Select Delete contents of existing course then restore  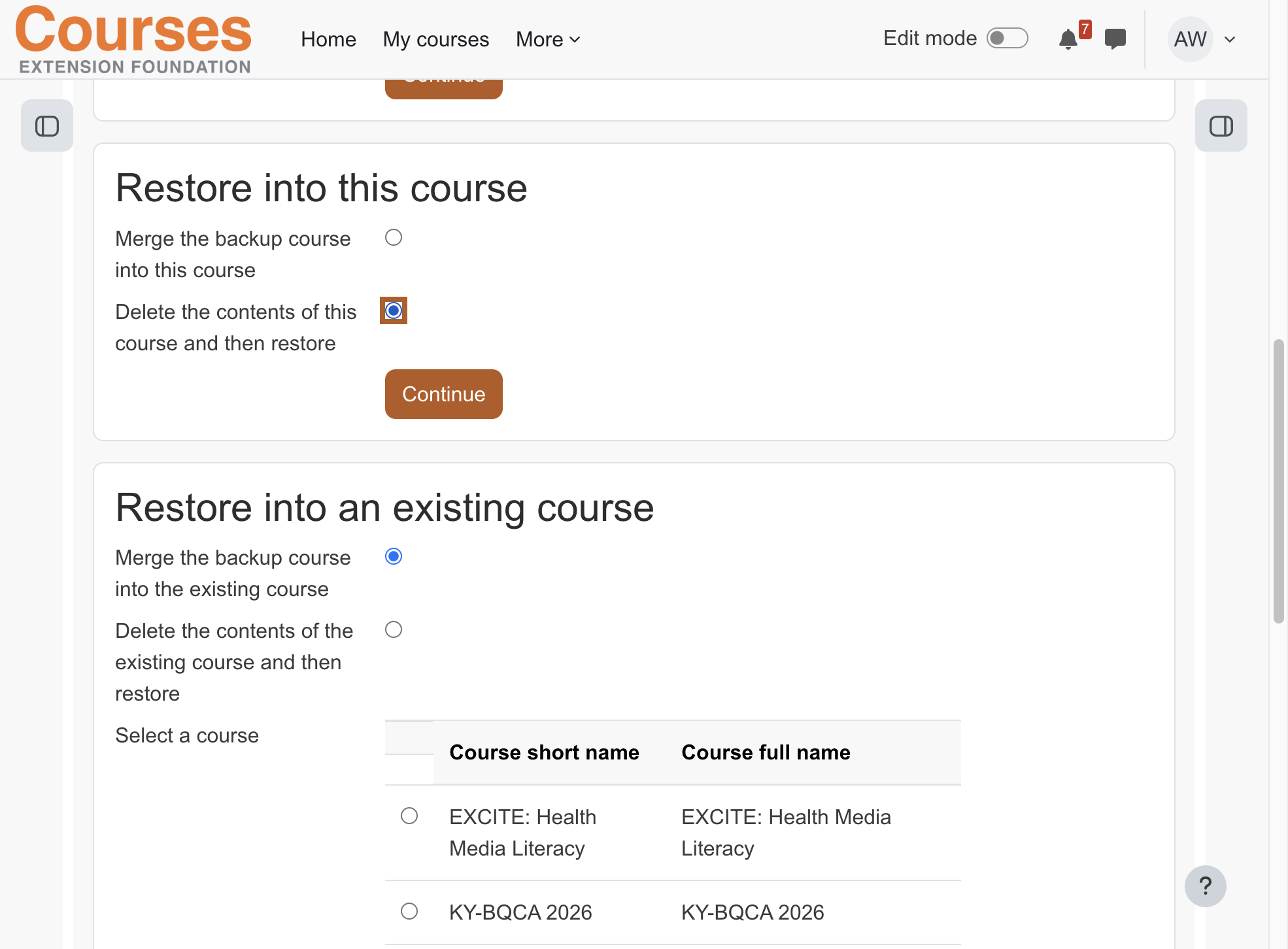(394, 629)
